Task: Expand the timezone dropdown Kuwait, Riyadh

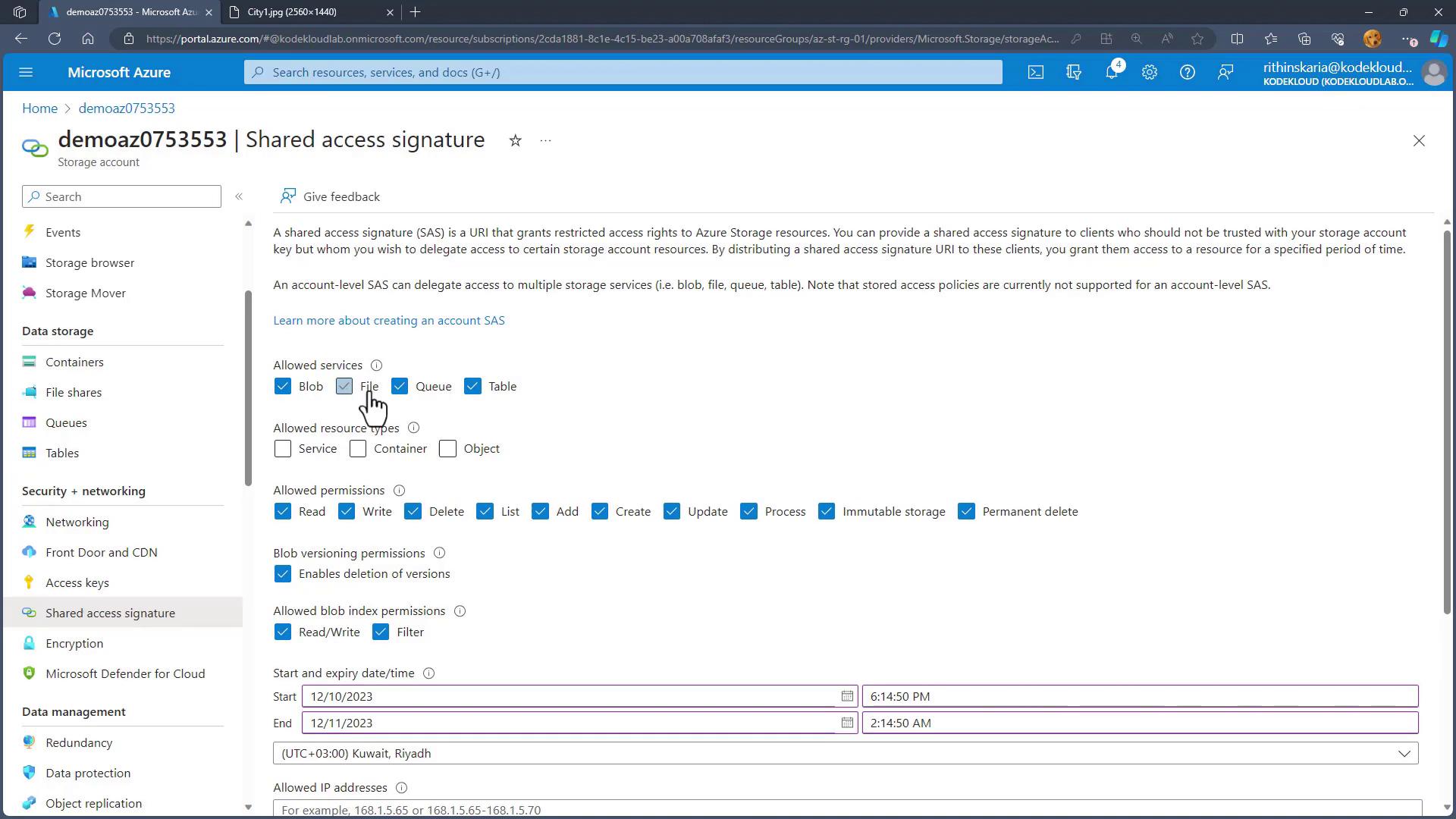Action: coord(1404,753)
